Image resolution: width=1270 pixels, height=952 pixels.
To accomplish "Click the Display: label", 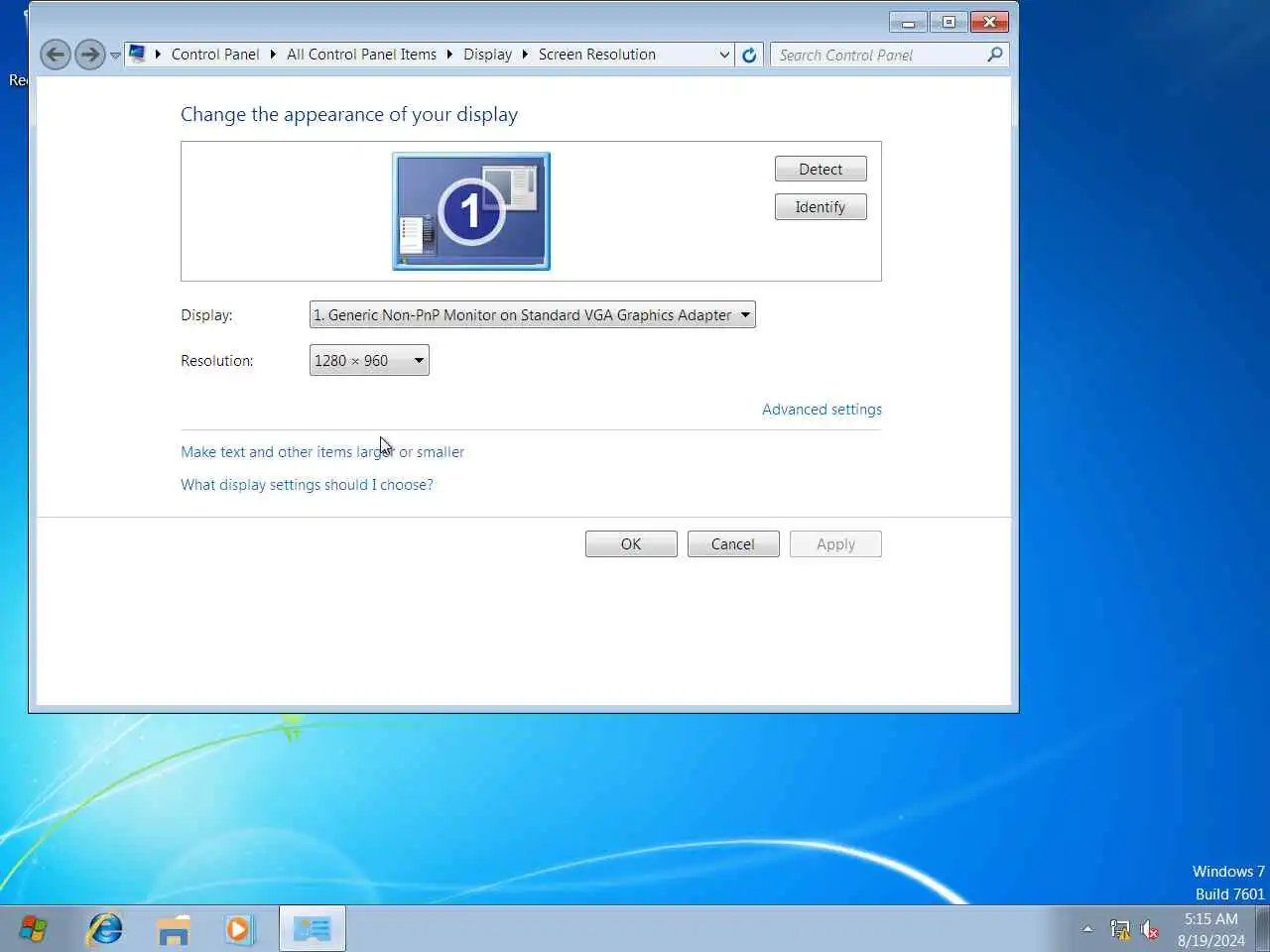I will pyautogui.click(x=206, y=315).
